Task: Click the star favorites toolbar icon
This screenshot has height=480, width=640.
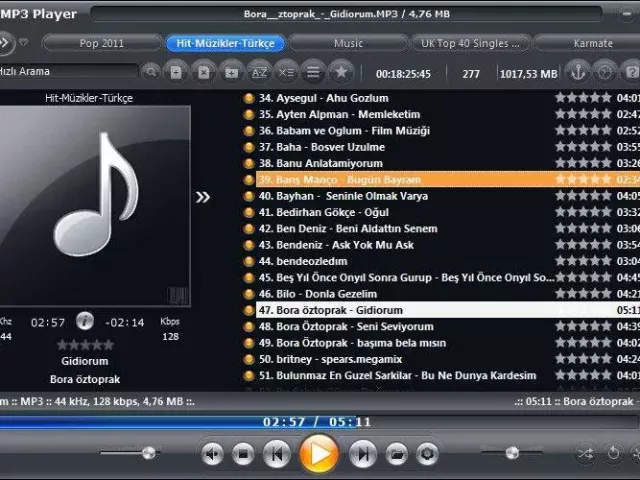Action: [x=340, y=72]
